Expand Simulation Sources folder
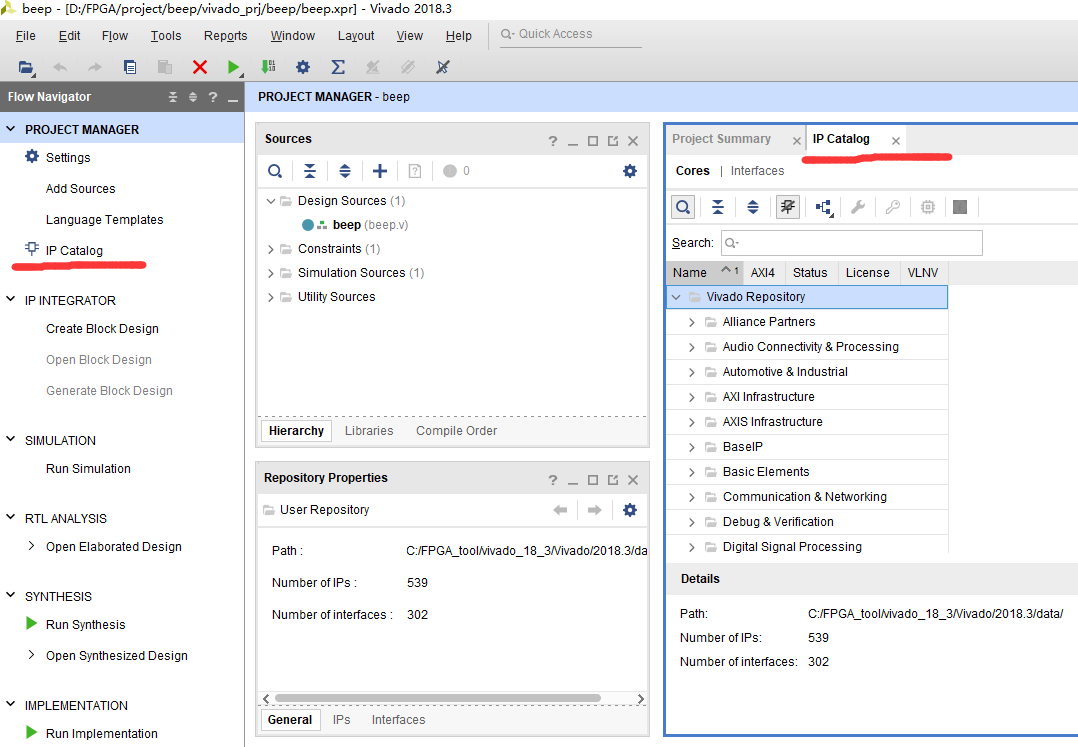Image resolution: width=1078 pixels, height=747 pixels. 271,273
